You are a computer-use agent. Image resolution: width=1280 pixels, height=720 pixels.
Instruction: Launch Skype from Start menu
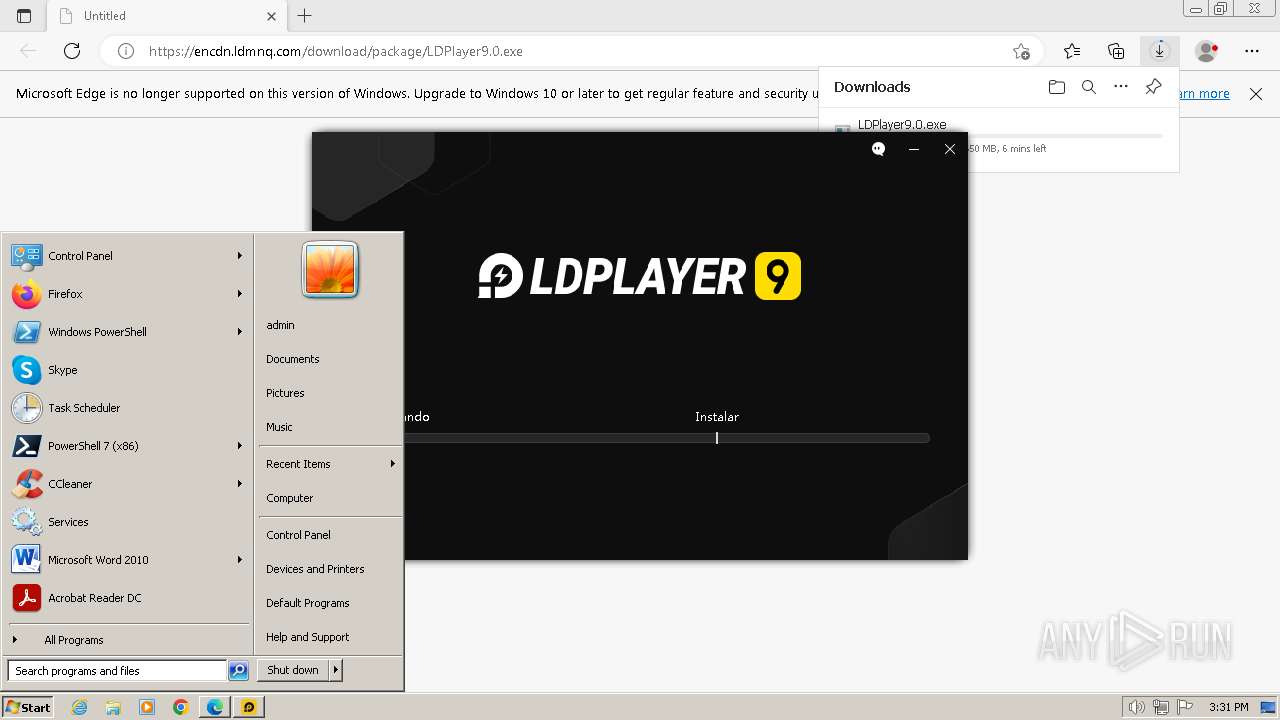(128, 370)
